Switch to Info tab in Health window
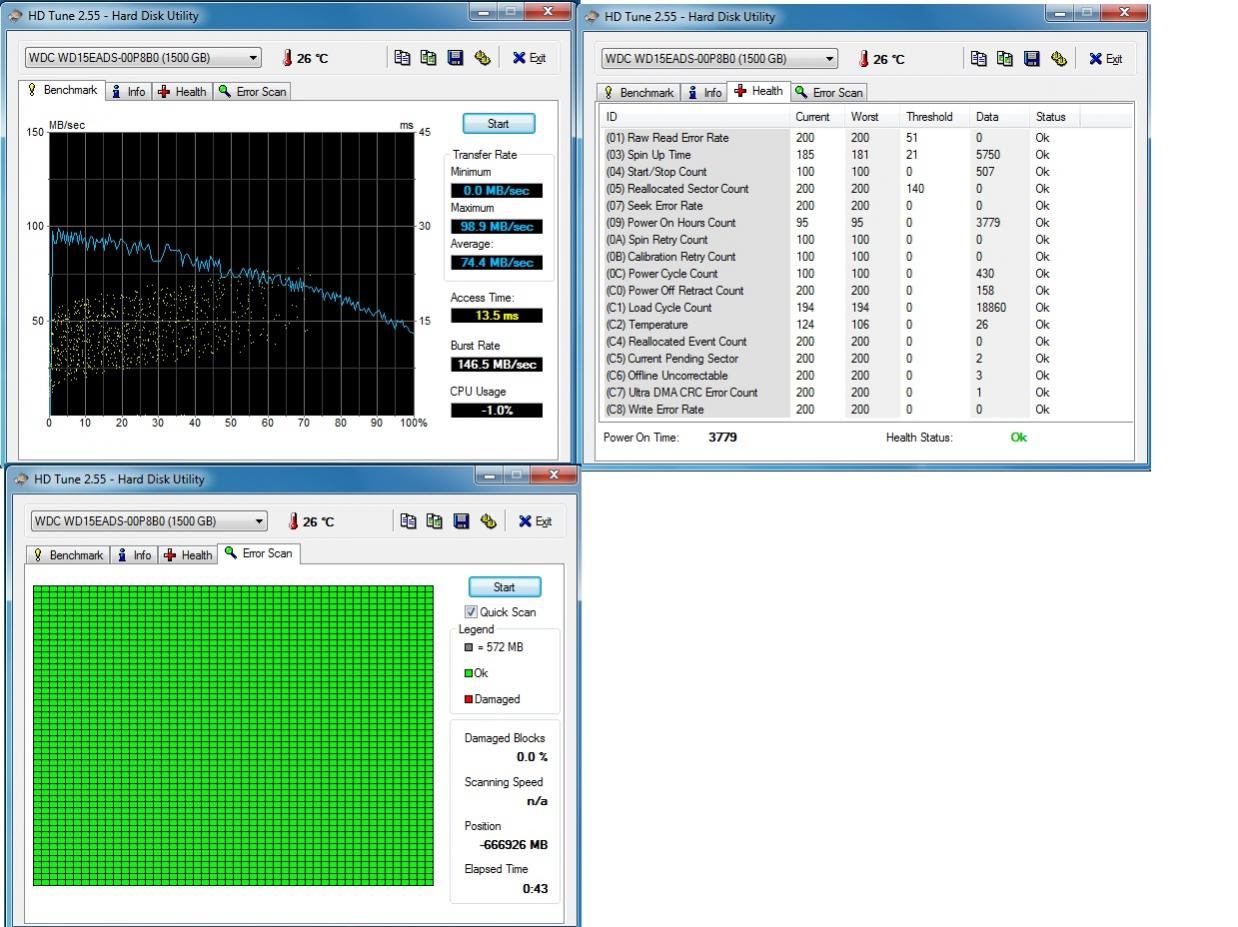The height and width of the screenshot is (927, 1238). tap(705, 93)
